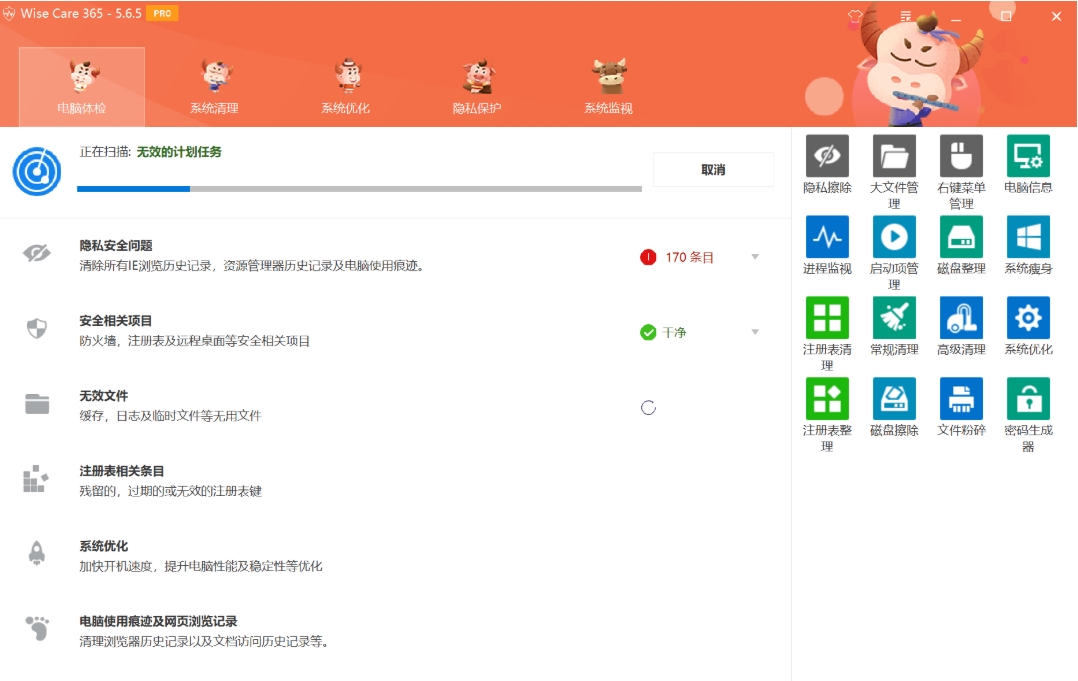This screenshot has height=681, width=1078.
Task: Click the PRO badge in title bar
Action: tap(162, 13)
